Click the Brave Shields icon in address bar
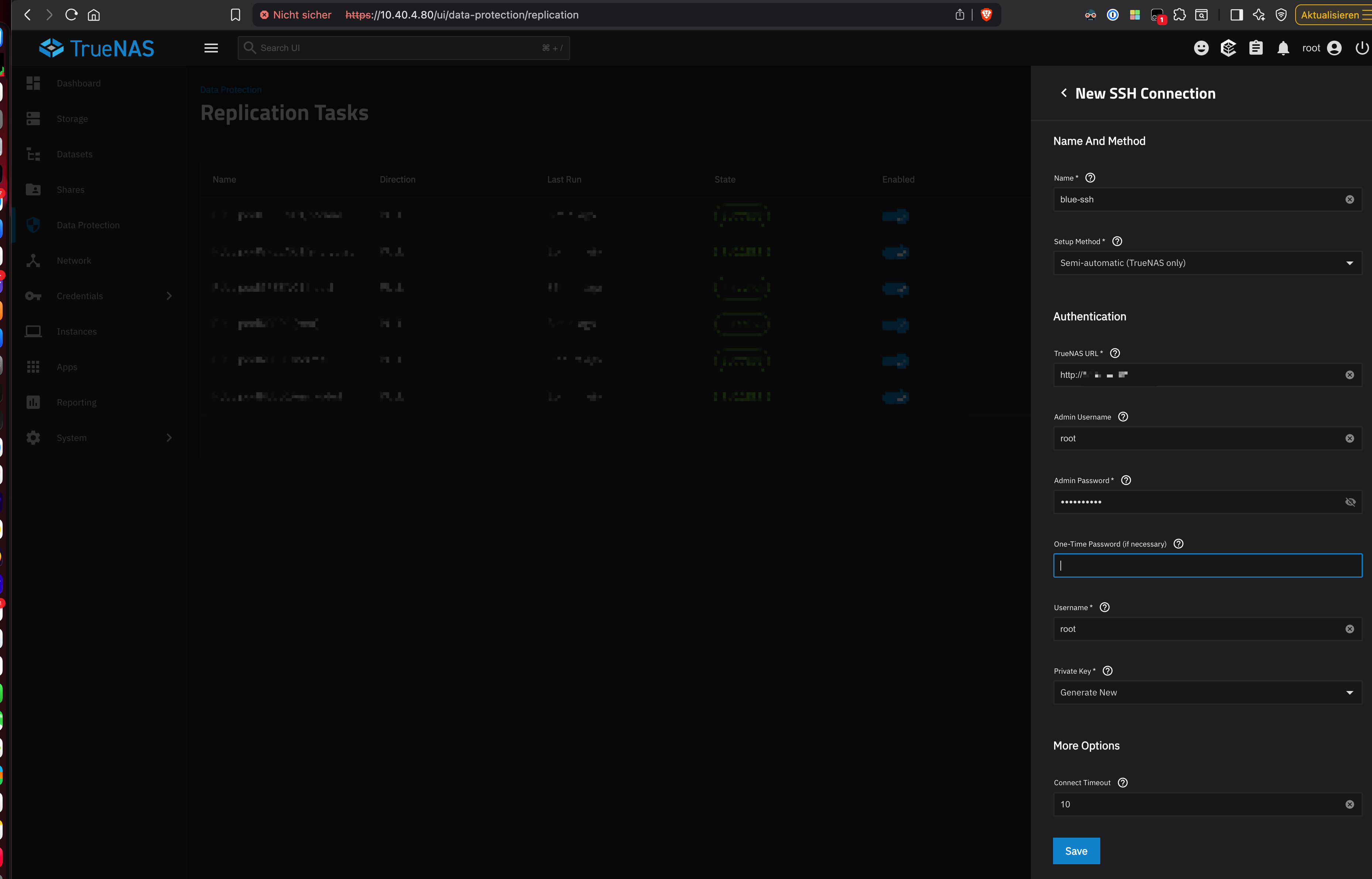Screen dimensions: 1372x879 [x=986, y=15]
